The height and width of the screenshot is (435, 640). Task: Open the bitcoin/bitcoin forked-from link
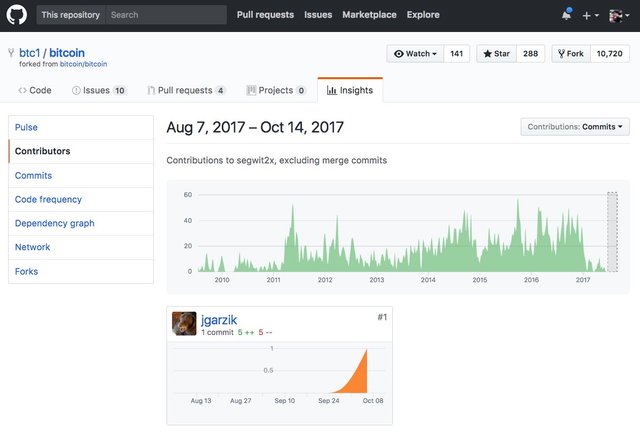(83, 64)
